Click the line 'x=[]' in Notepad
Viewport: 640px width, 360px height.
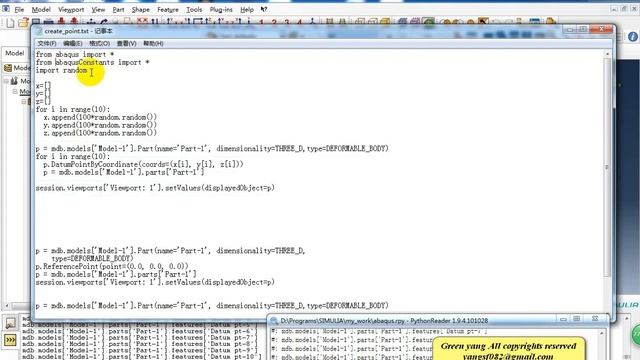43,86
